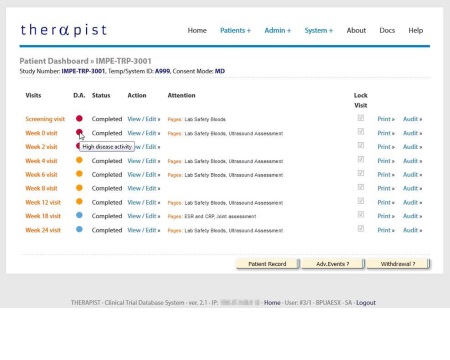Open the Week 24 visit link
Screen dimensions: 450x360
pos(43,230)
